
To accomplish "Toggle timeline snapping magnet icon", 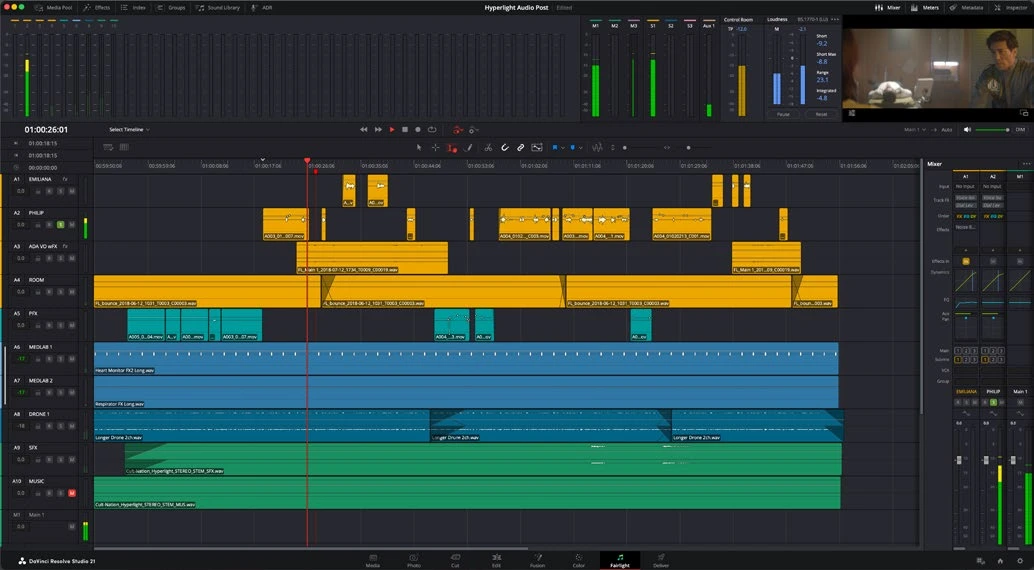I will tap(504, 148).
